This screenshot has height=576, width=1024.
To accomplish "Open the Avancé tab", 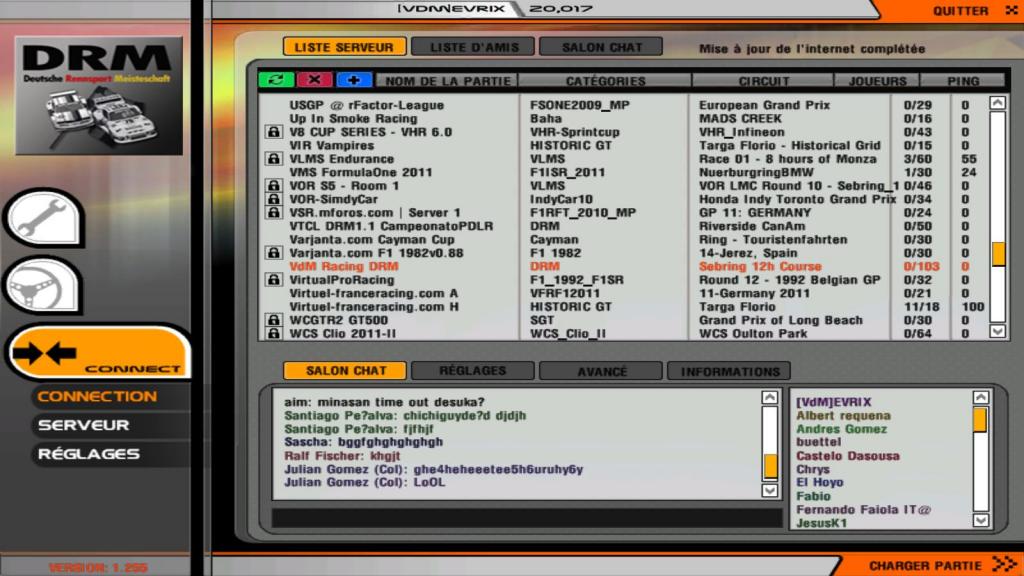I will click(x=601, y=371).
